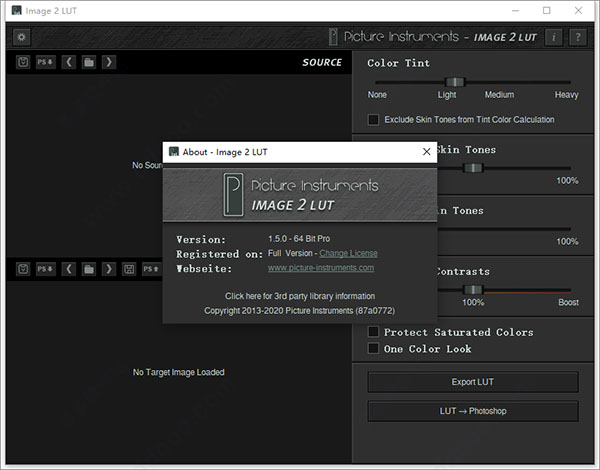This screenshot has height=470, width=600.
Task: Click the version text 1.5.0 - 64 Bit Pro
Action: (x=299, y=239)
